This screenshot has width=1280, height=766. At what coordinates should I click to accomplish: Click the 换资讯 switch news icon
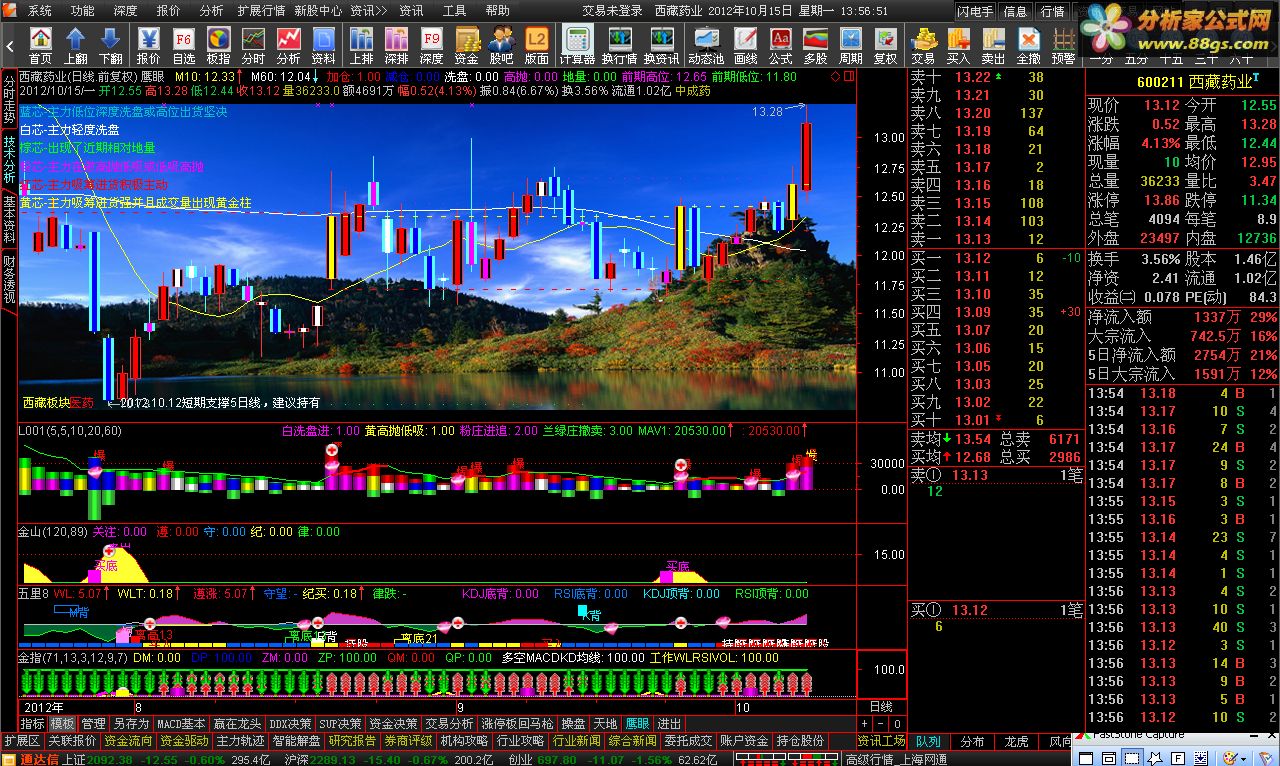[661, 46]
